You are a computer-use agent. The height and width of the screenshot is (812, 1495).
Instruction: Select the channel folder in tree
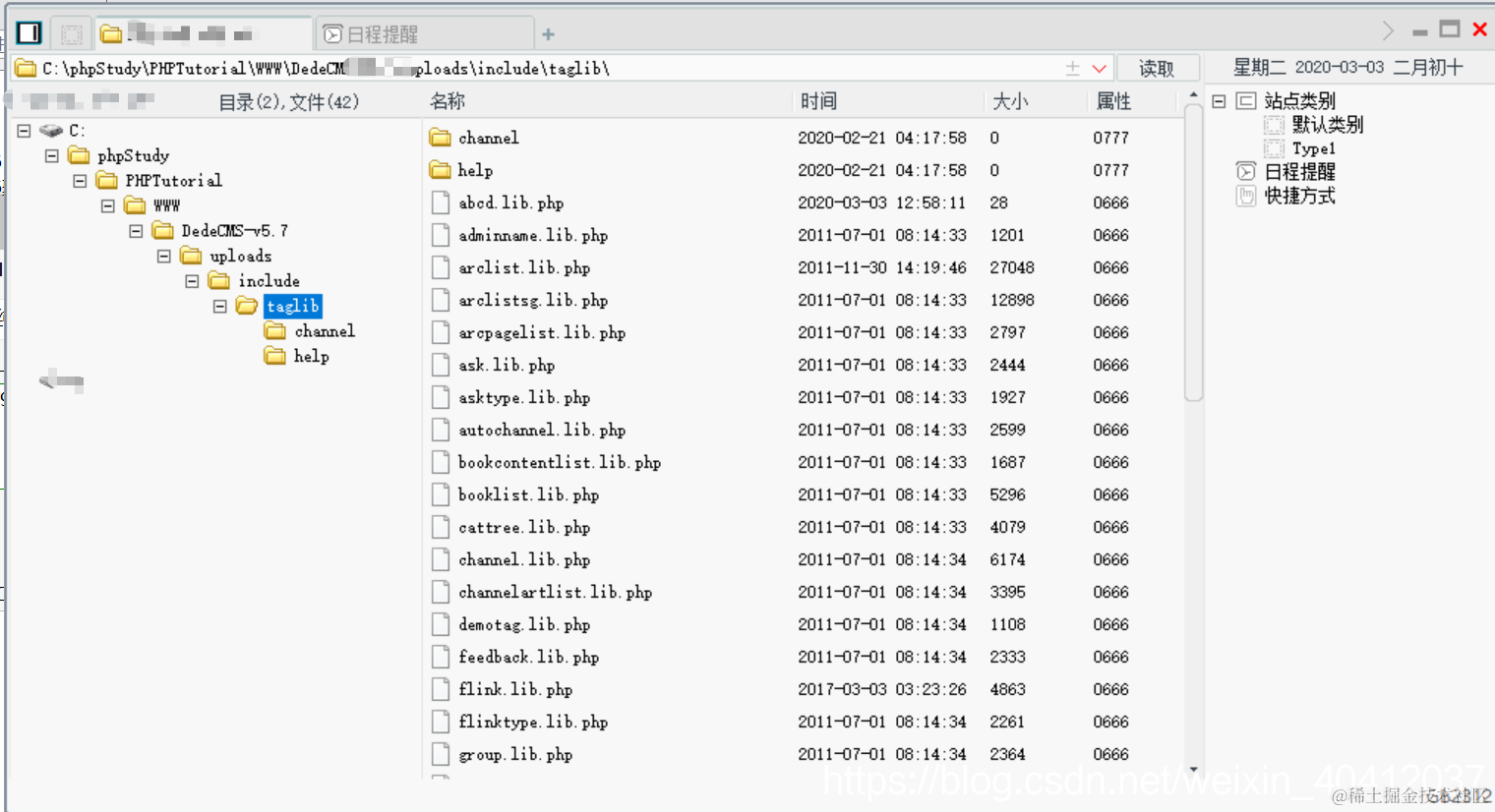coord(325,331)
